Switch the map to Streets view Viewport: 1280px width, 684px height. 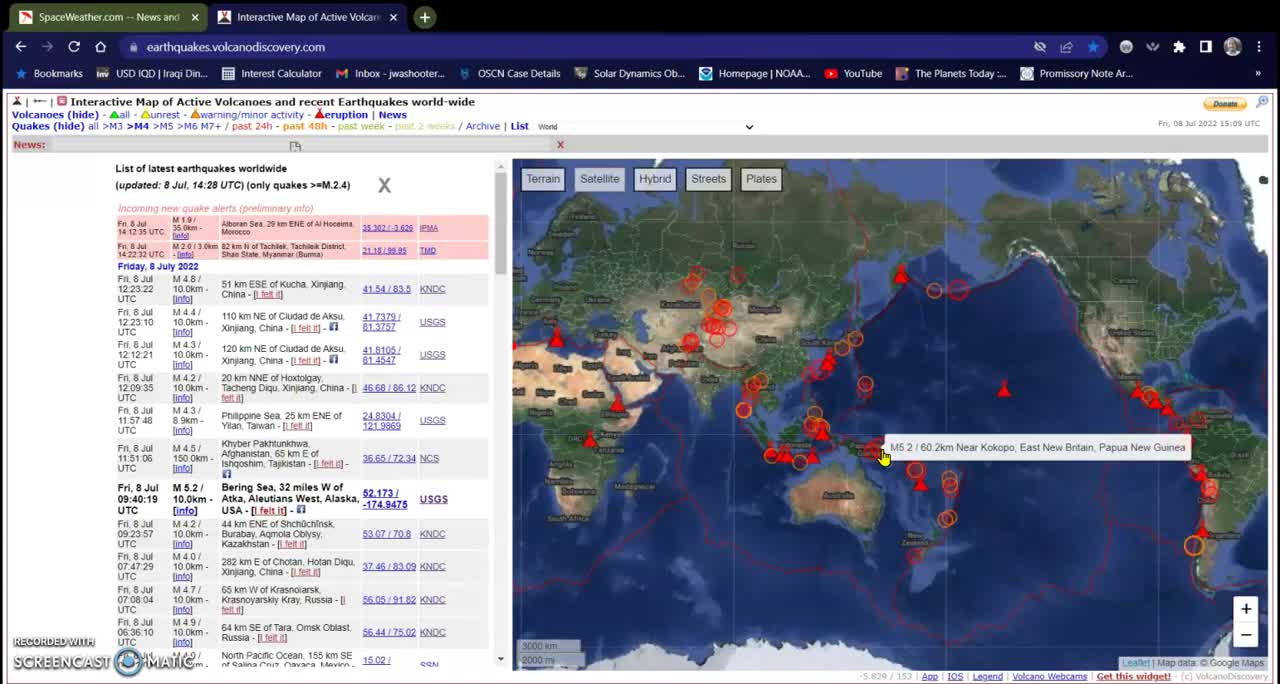708,179
